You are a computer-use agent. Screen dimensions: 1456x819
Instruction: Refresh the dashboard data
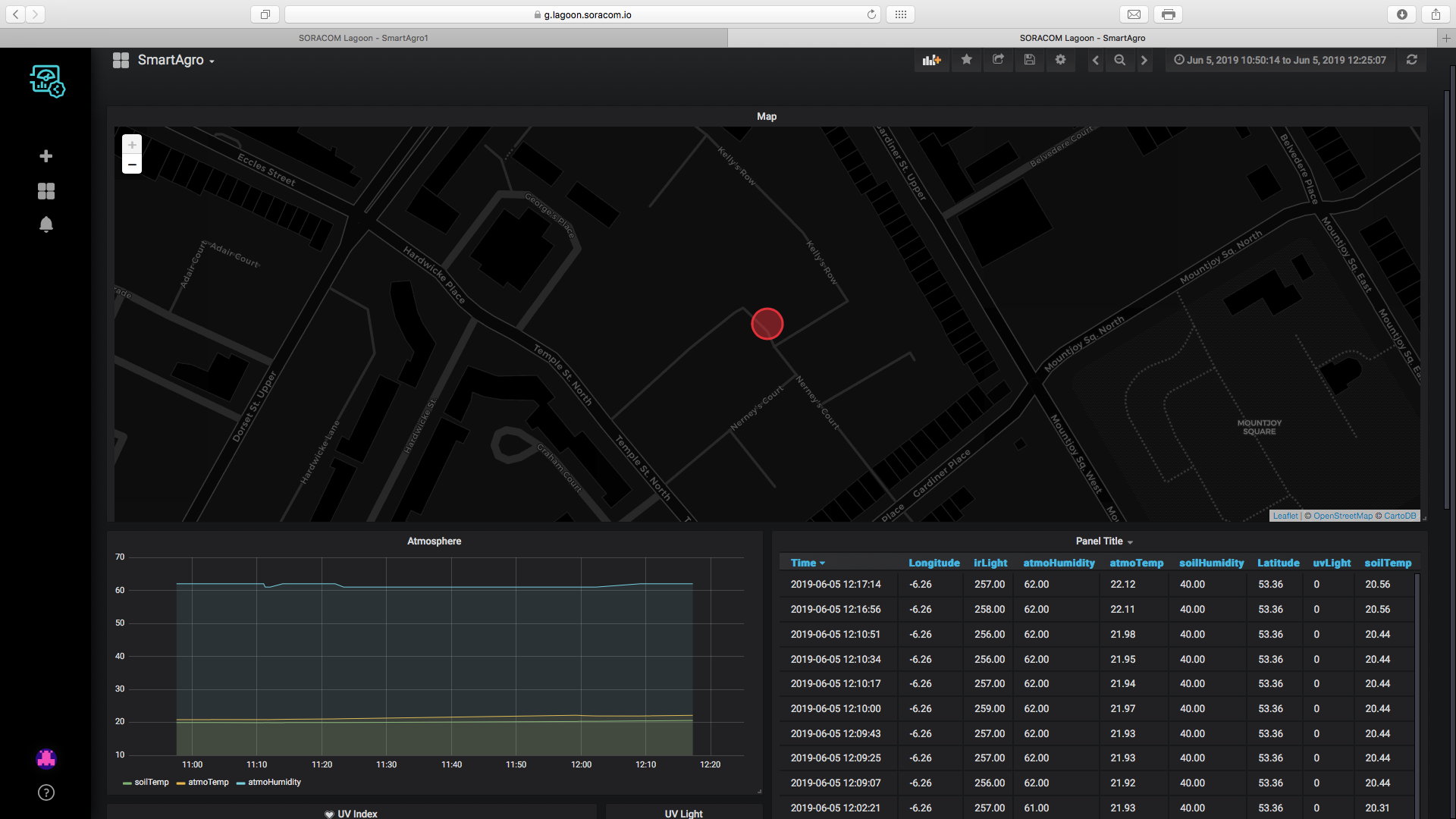[1411, 60]
